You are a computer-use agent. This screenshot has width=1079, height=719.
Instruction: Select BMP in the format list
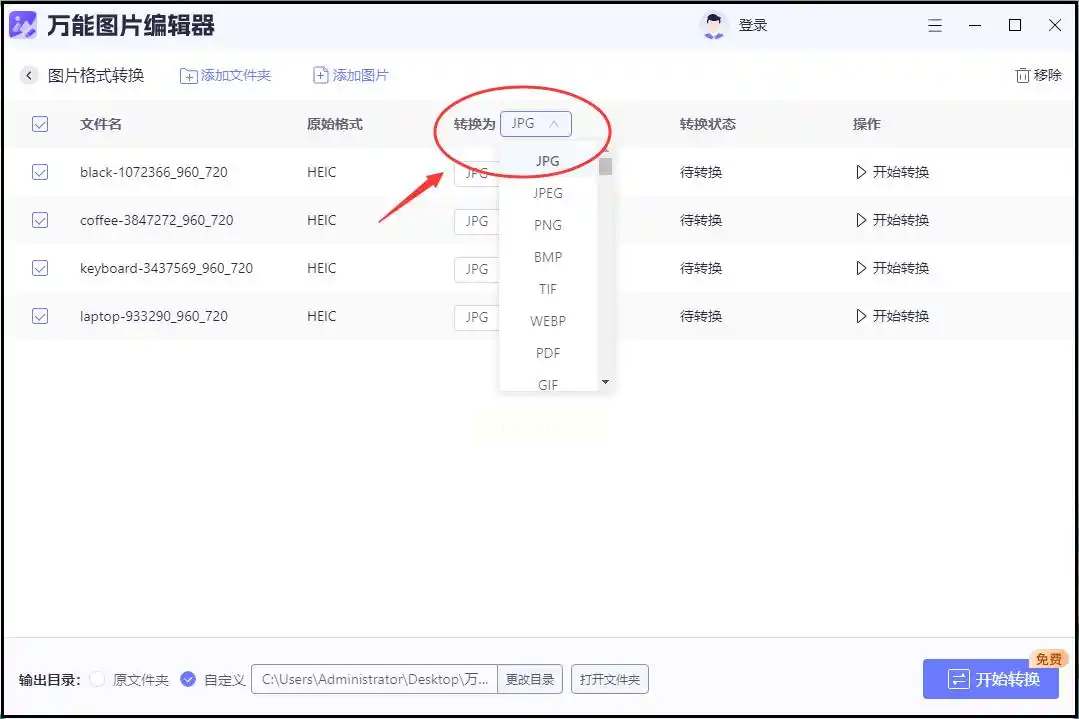[x=548, y=257]
